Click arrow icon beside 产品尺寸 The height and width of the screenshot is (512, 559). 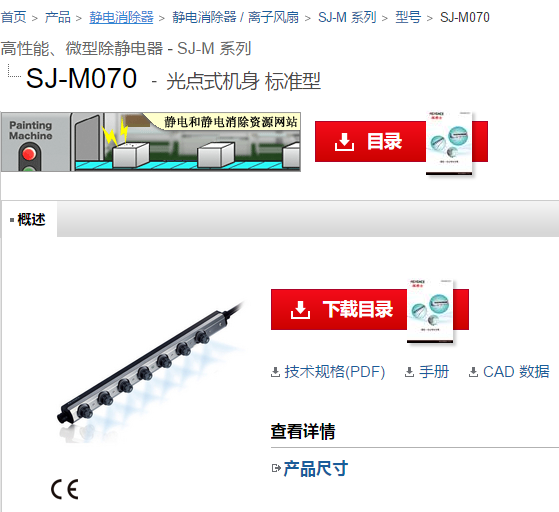[276, 468]
